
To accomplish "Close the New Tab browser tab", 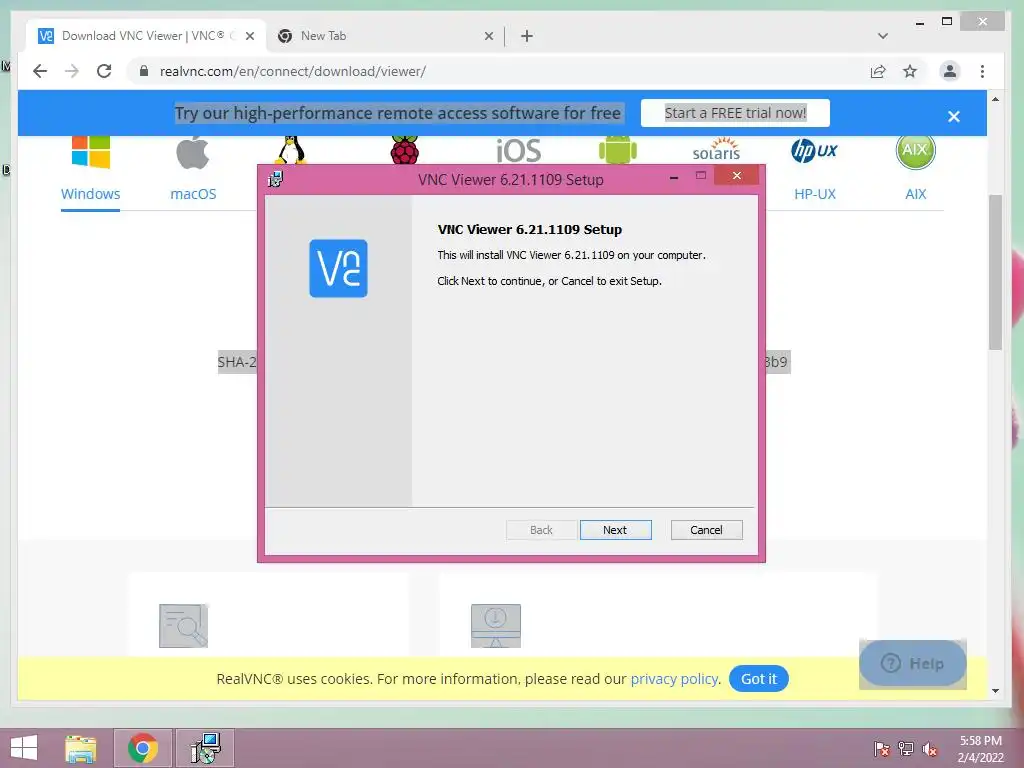I will 488,36.
